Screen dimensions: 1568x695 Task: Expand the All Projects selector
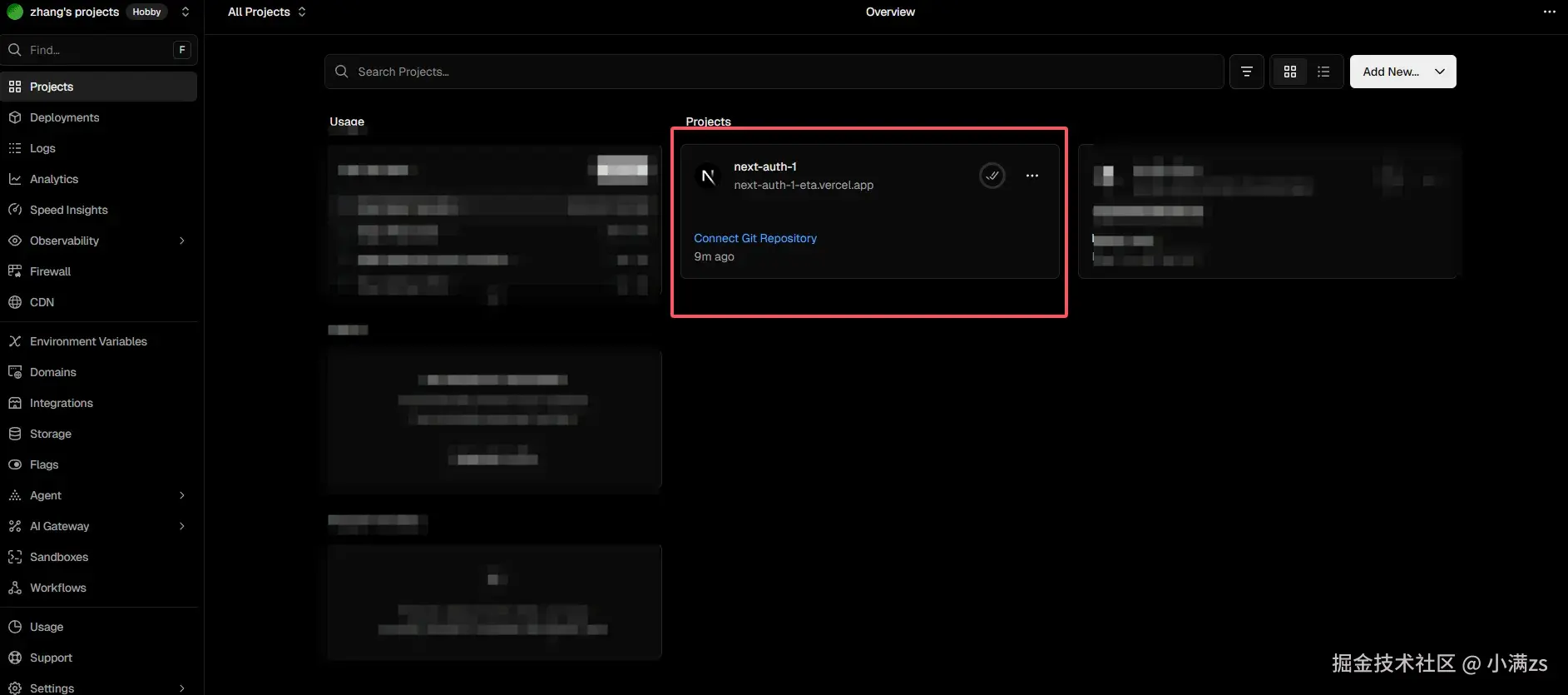267,12
